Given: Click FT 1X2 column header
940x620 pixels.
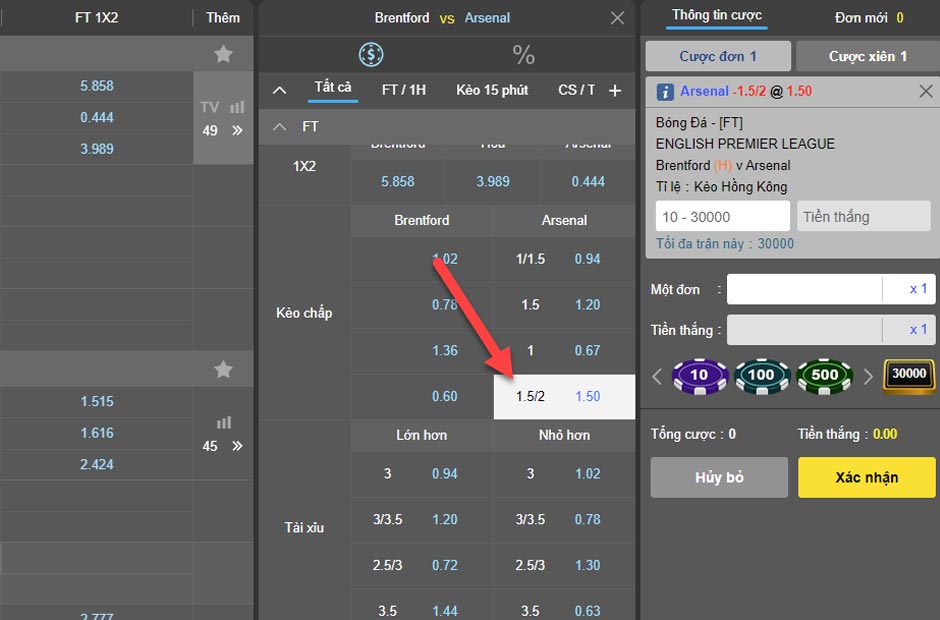Looking at the screenshot, I should pos(97,17).
